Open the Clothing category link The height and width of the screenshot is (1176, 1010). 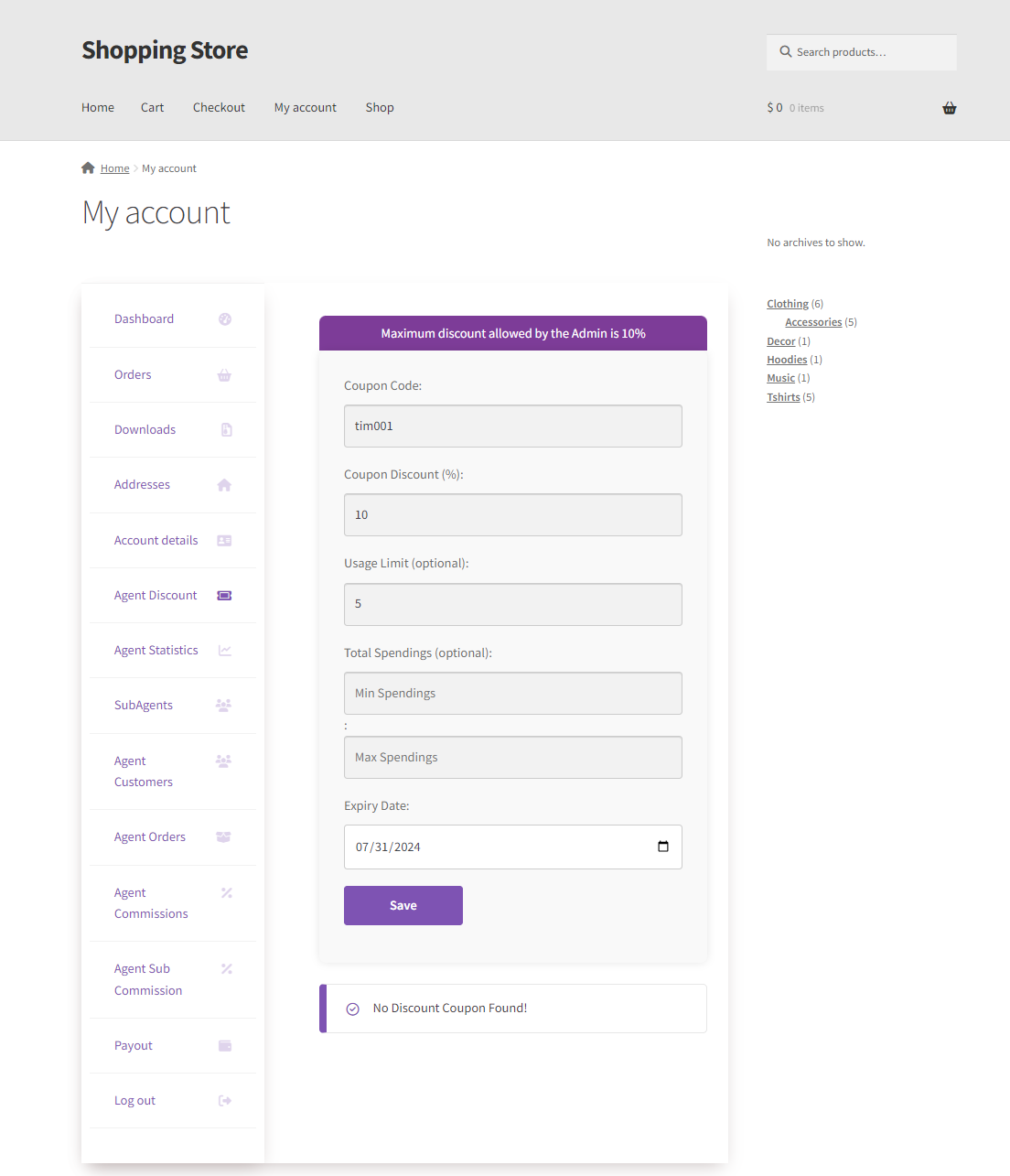pos(788,304)
